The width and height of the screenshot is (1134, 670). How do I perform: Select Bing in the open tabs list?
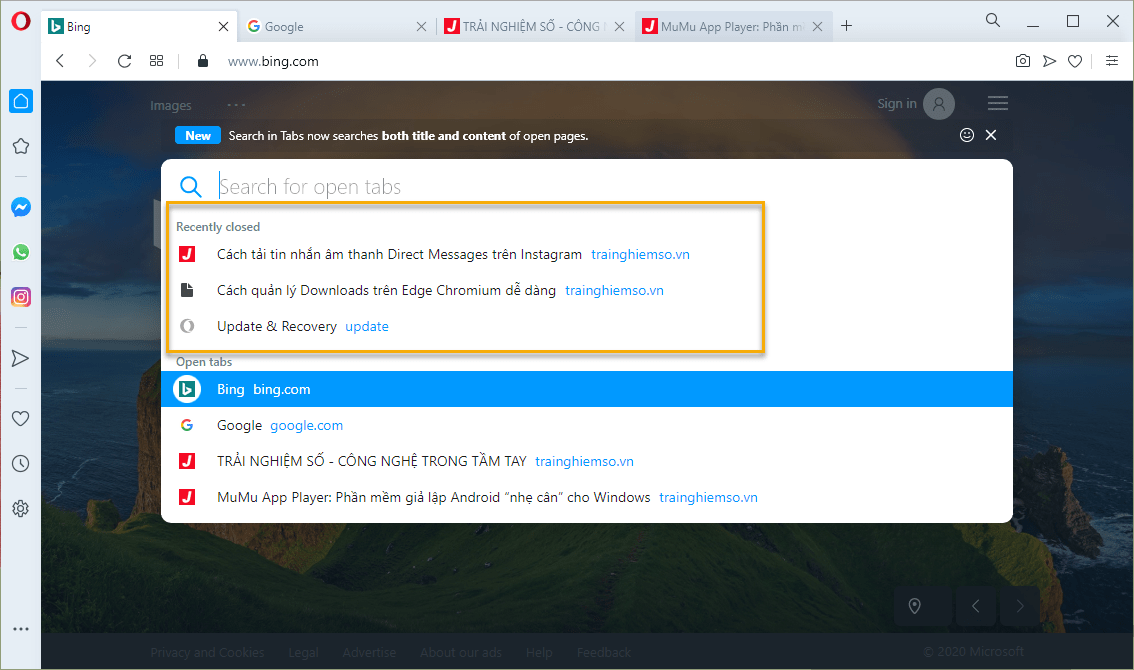pyautogui.click(x=587, y=389)
